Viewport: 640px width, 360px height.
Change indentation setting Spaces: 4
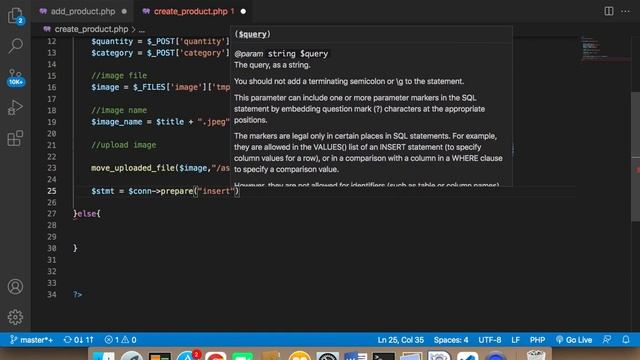451,340
